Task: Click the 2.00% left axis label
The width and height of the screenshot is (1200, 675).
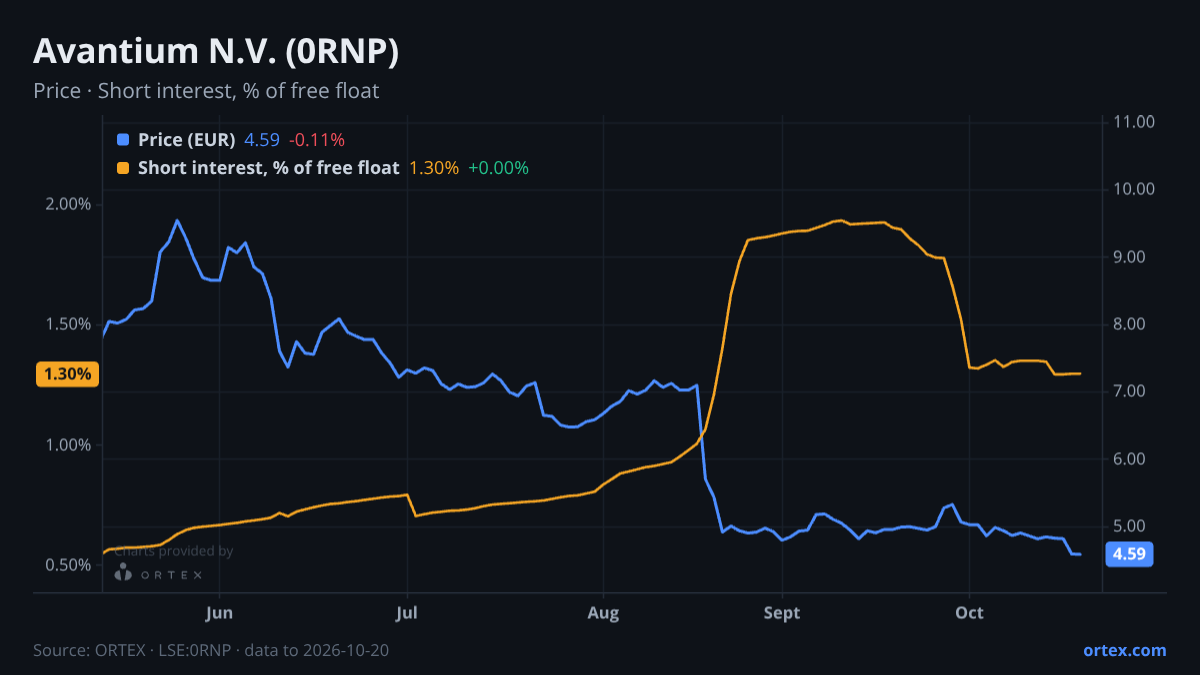Action: point(70,204)
